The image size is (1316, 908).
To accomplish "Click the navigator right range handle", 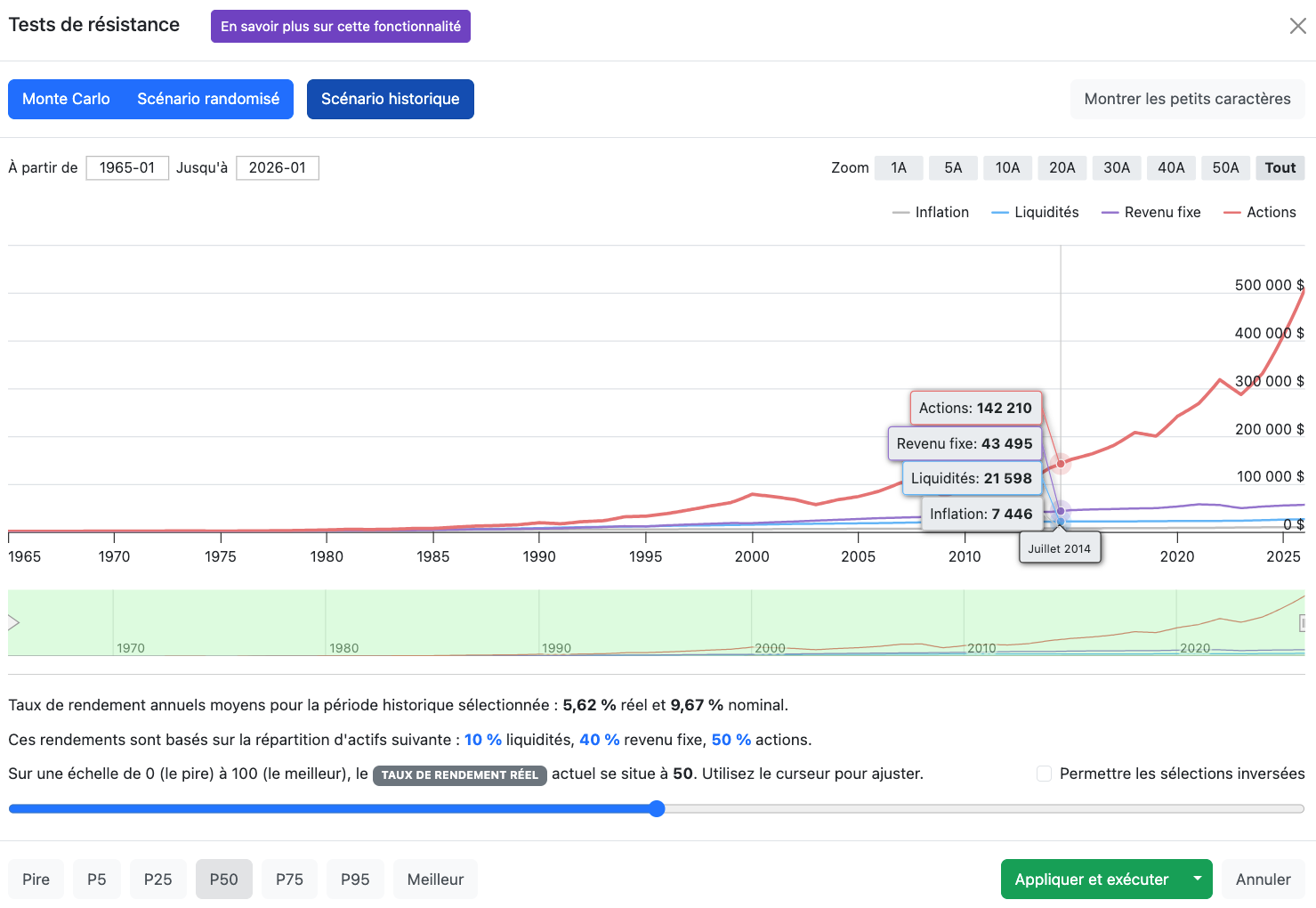I will pyautogui.click(x=1302, y=623).
